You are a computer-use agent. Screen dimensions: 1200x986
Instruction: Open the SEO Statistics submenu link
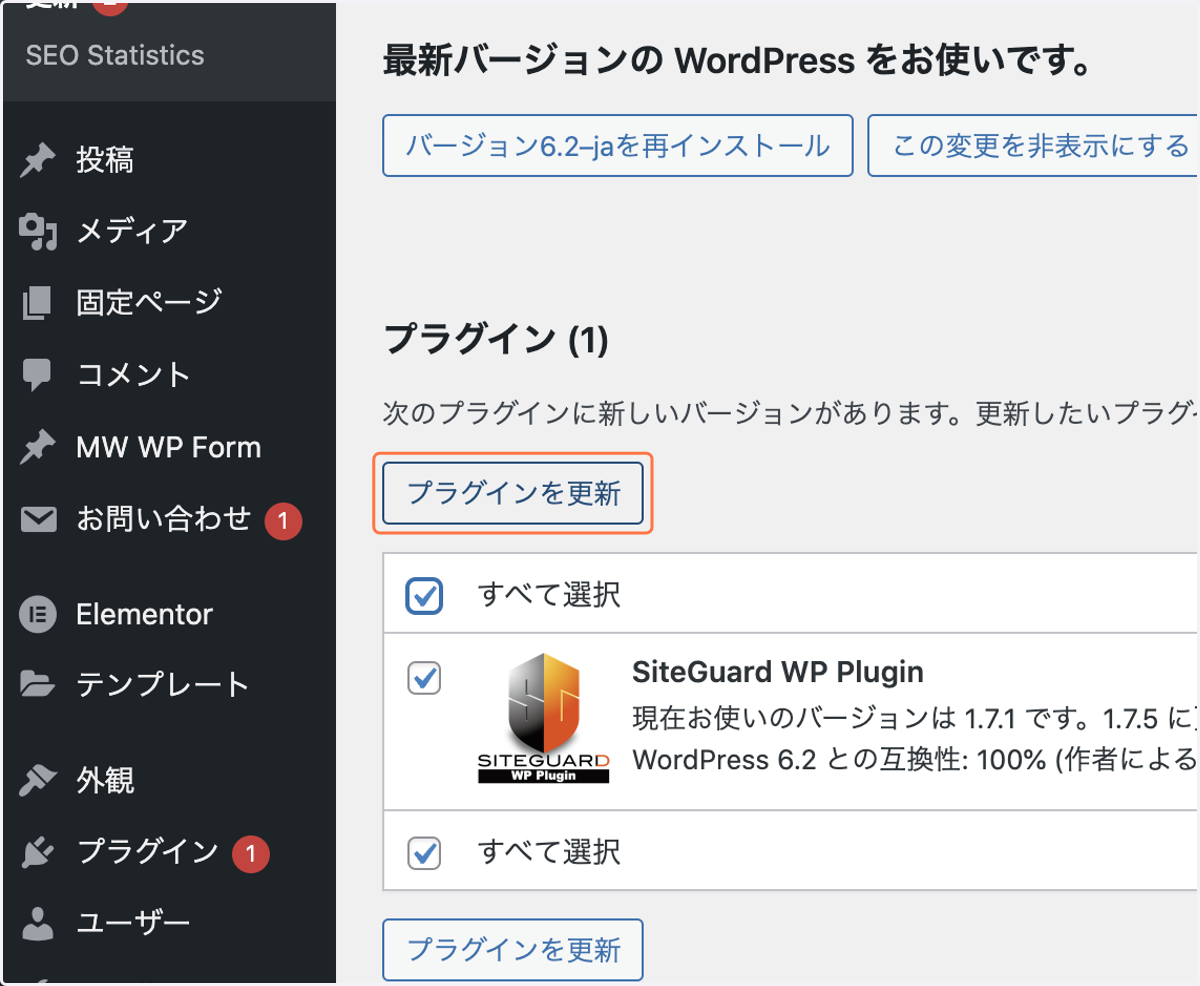pyautogui.click(x=115, y=55)
